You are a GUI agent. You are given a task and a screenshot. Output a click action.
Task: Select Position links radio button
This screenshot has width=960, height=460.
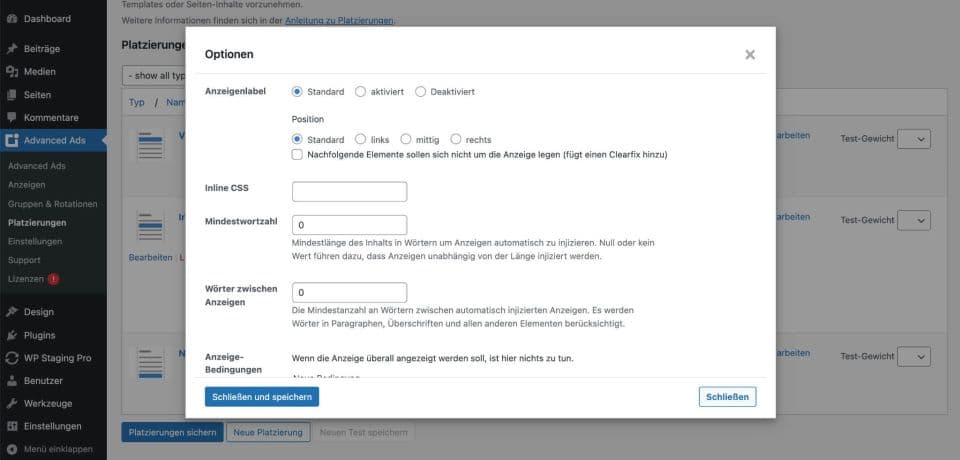(x=361, y=139)
